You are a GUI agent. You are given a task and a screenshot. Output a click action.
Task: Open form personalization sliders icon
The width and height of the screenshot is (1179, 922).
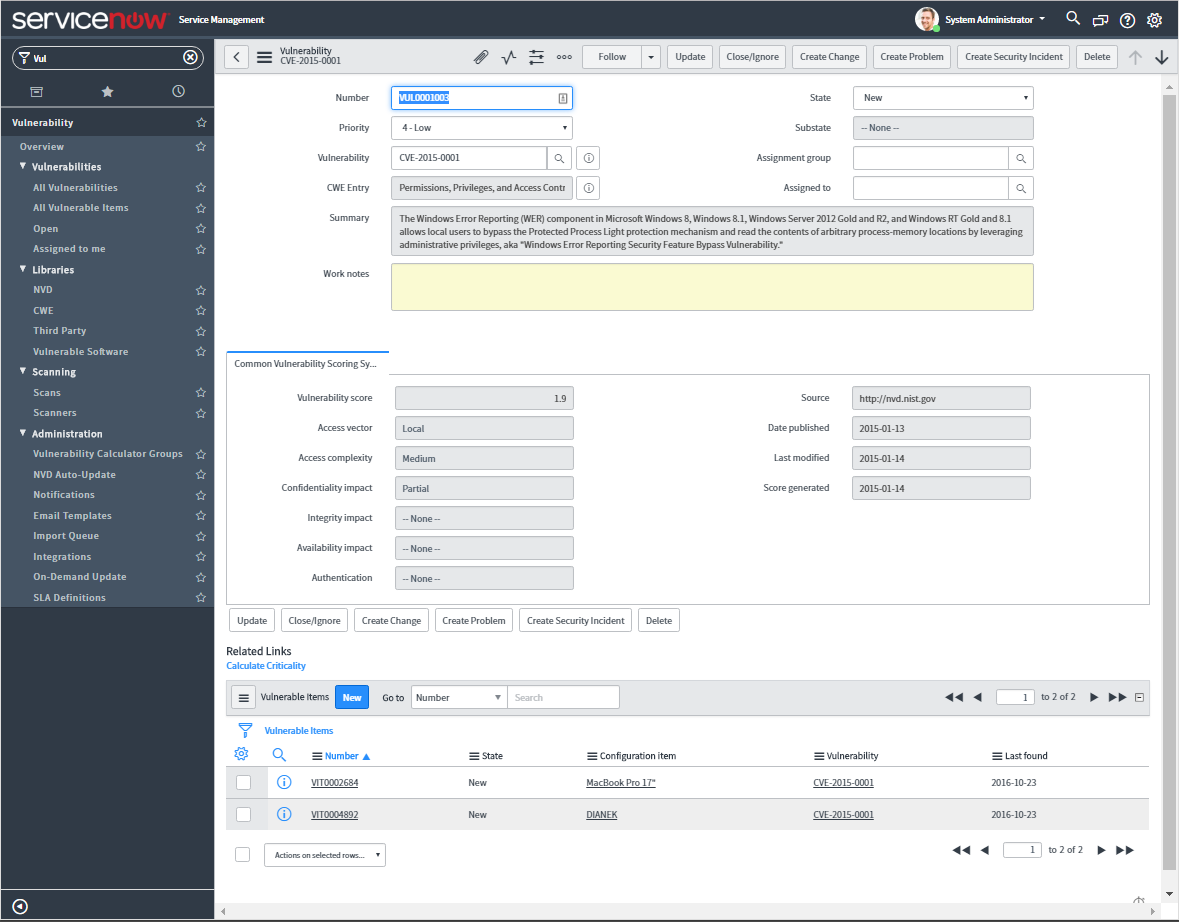click(536, 57)
